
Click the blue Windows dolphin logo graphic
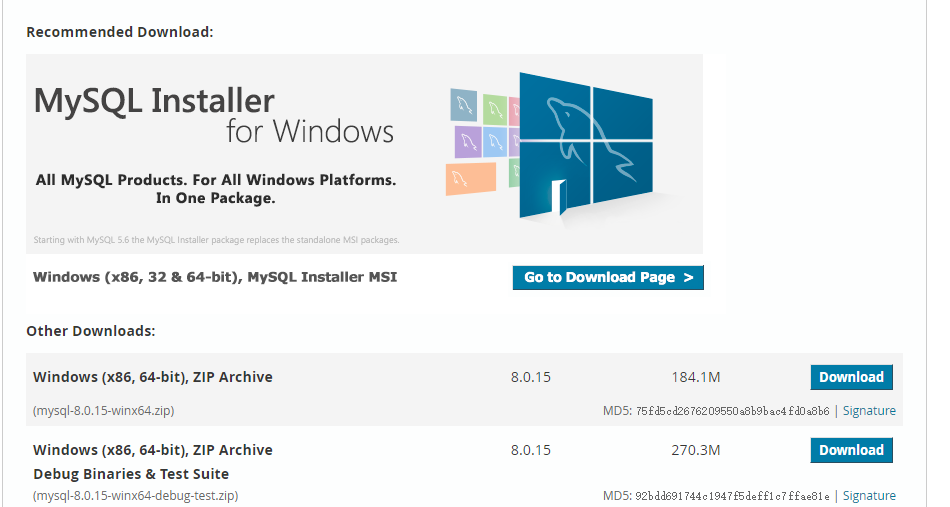pos(586,145)
